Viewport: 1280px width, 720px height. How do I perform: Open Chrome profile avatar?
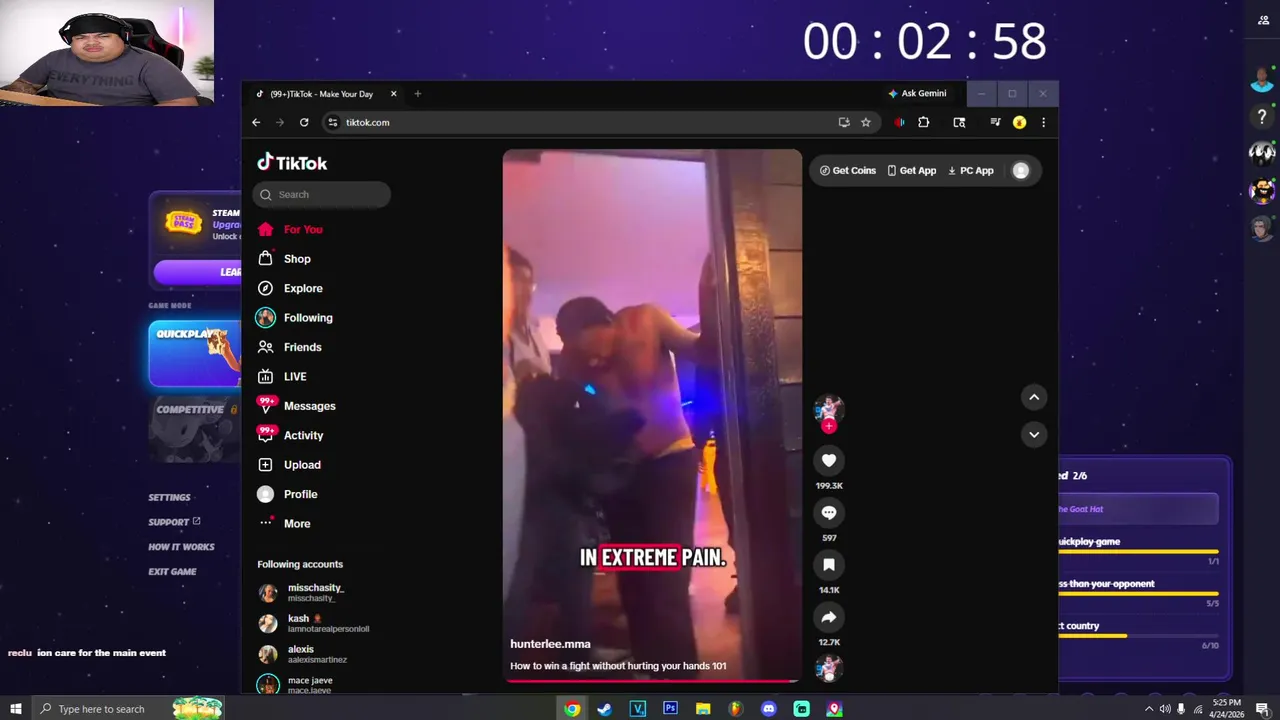coord(1019,122)
